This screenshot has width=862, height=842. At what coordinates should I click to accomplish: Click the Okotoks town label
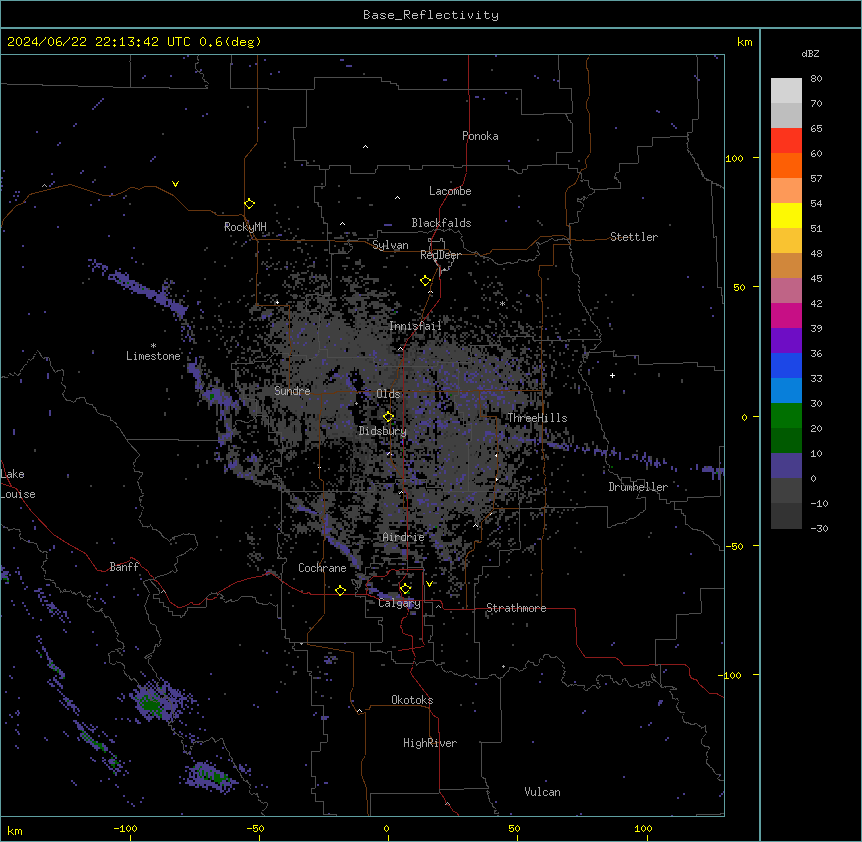[412, 700]
